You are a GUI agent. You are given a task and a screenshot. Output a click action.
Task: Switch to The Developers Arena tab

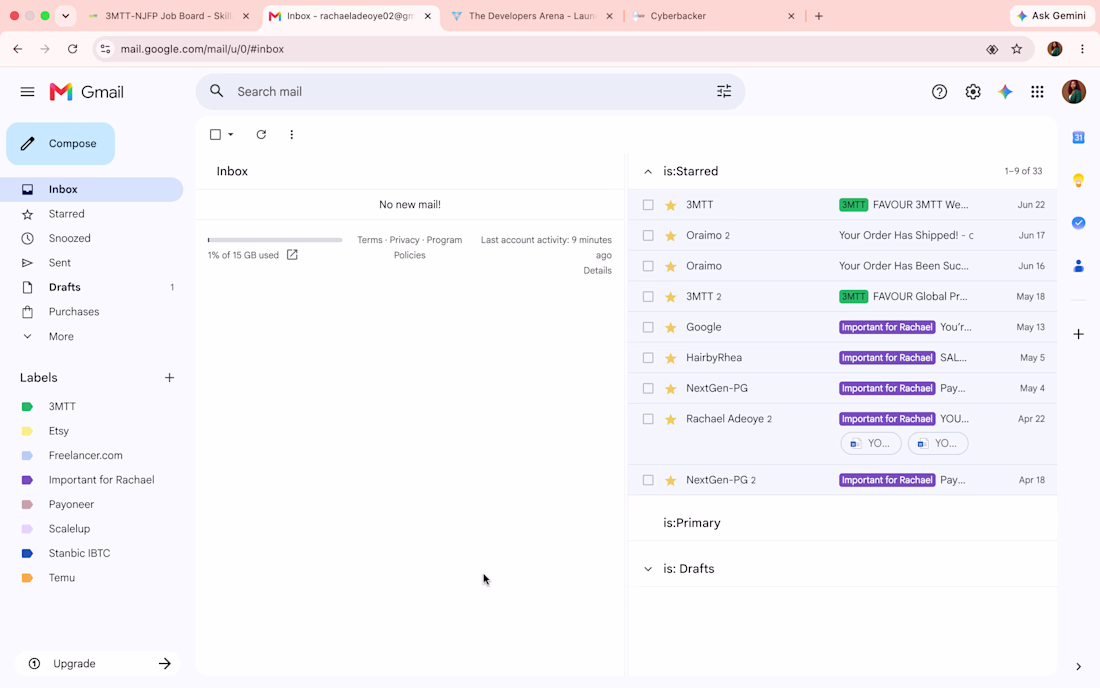(x=532, y=15)
